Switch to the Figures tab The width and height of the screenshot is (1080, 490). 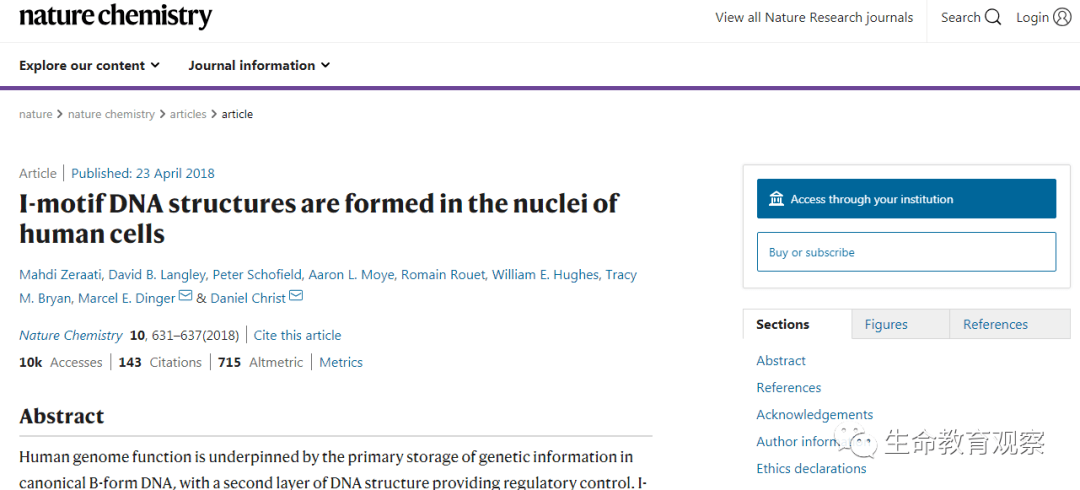coord(886,324)
